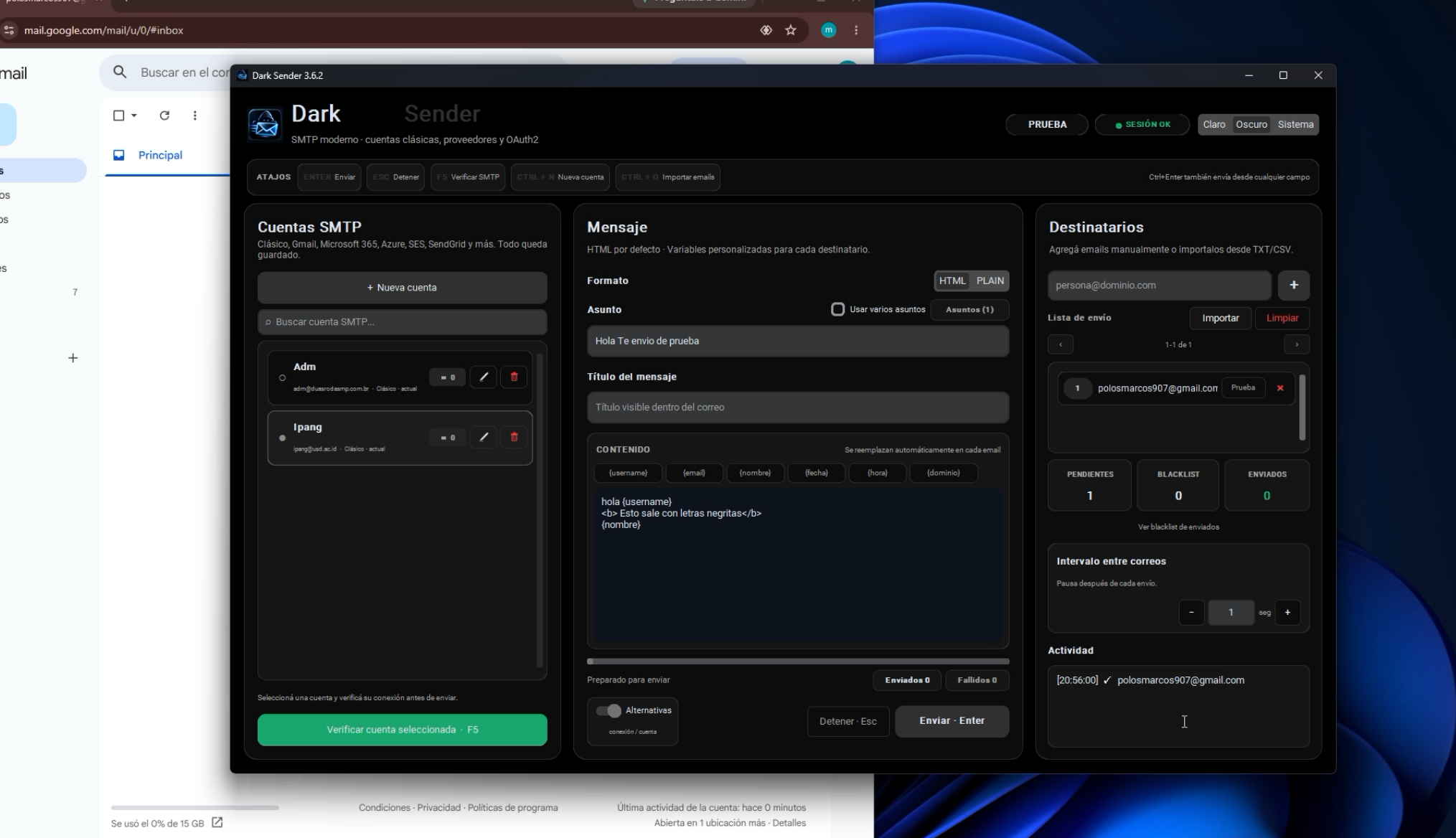This screenshot has height=838, width=1456.
Task: Click the Enviar shortcut chip
Action: [329, 177]
